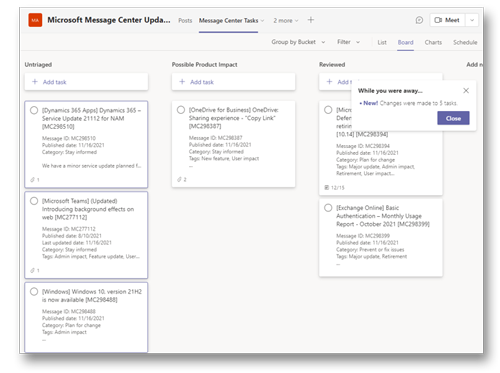Click the Reviewed bucket title
The height and width of the screenshot is (373, 500).
coord(332,65)
